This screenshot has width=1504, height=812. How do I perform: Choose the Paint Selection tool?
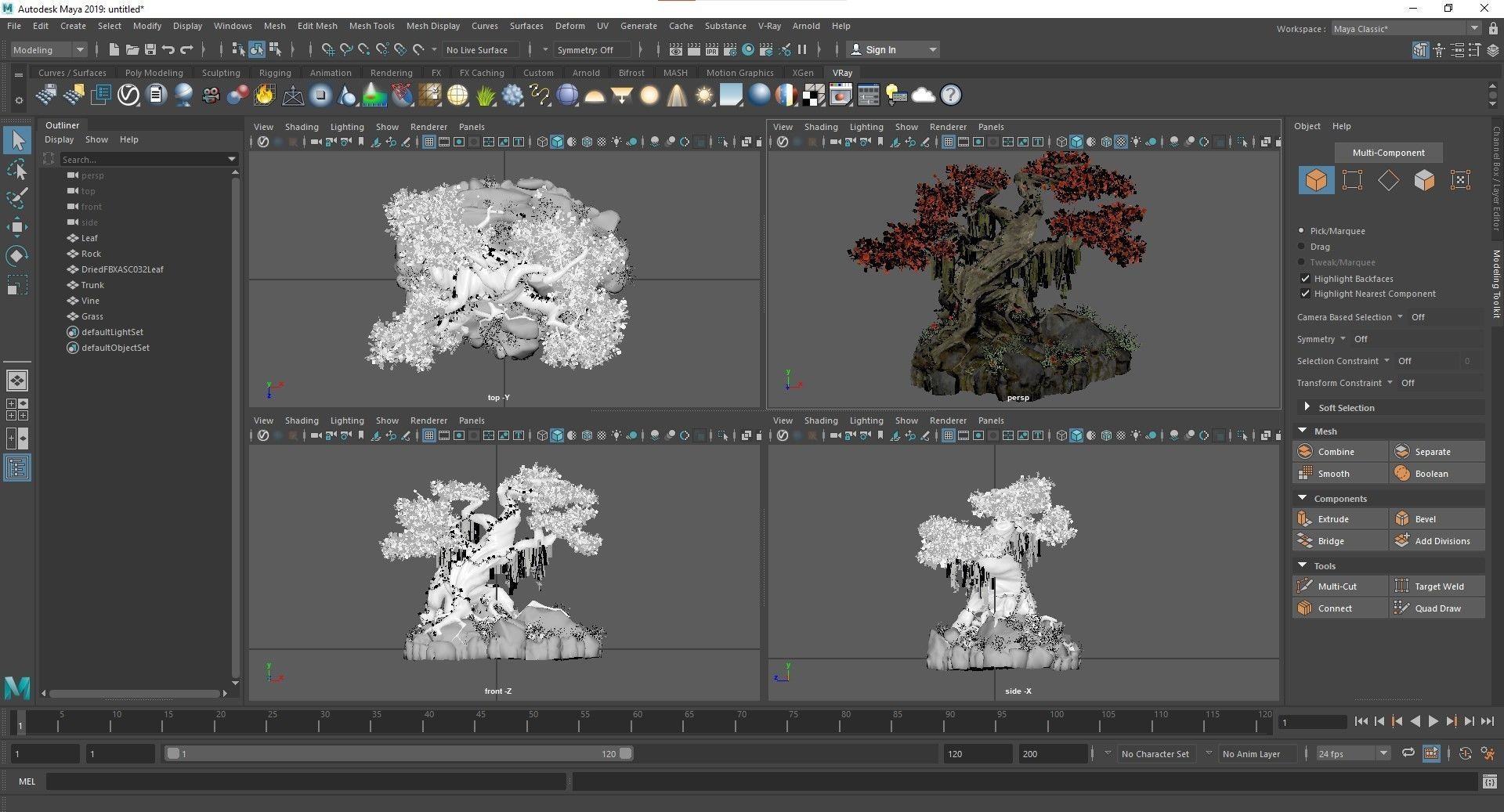[x=17, y=198]
